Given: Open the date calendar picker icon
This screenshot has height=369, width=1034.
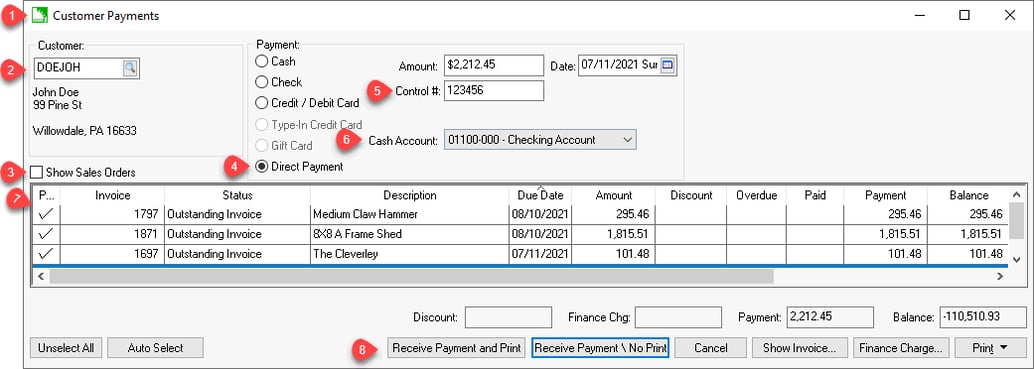Looking at the screenshot, I should (x=668, y=65).
